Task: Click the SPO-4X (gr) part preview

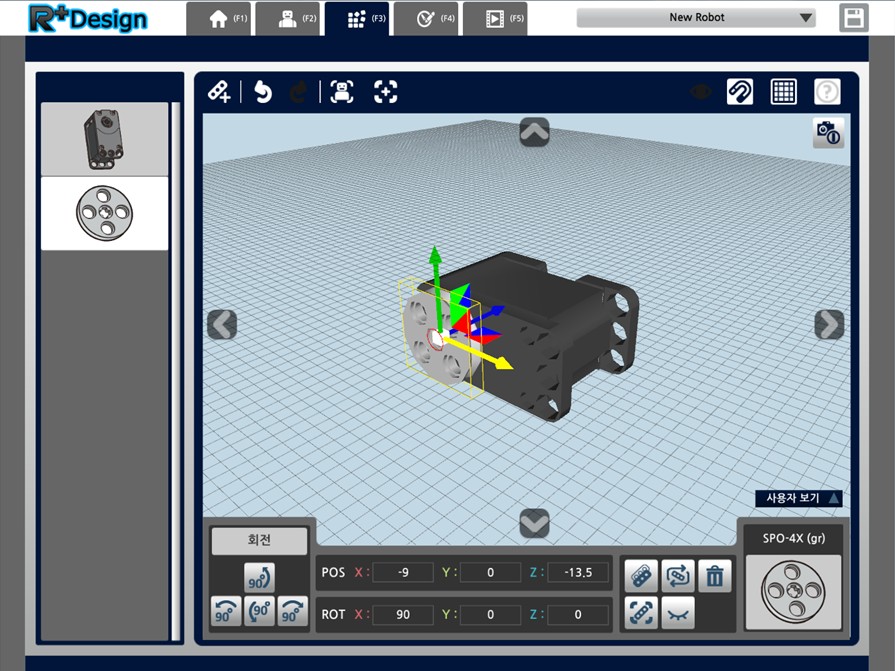Action: [x=793, y=592]
